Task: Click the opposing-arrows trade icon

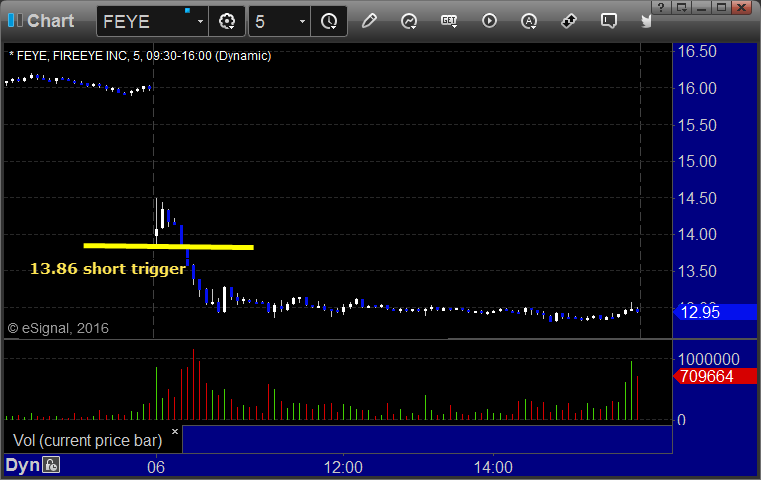Action: pyautogui.click(x=569, y=21)
